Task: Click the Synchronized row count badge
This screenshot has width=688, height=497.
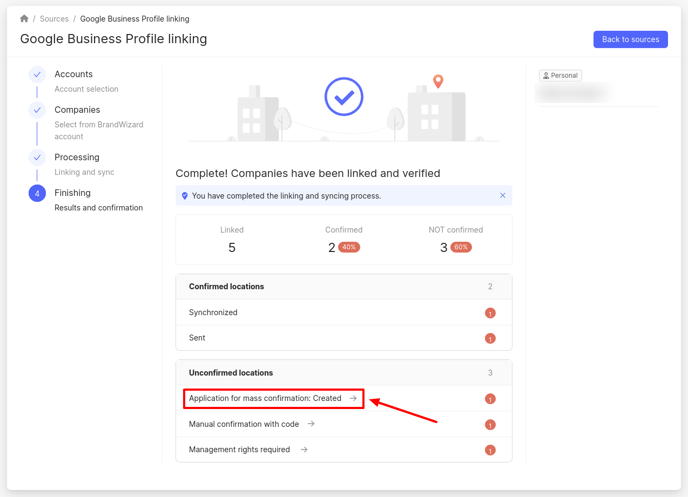Action: tap(490, 313)
